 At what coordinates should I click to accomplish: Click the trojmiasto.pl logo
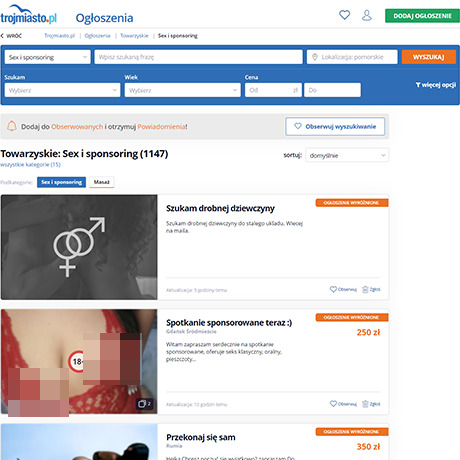pos(29,15)
